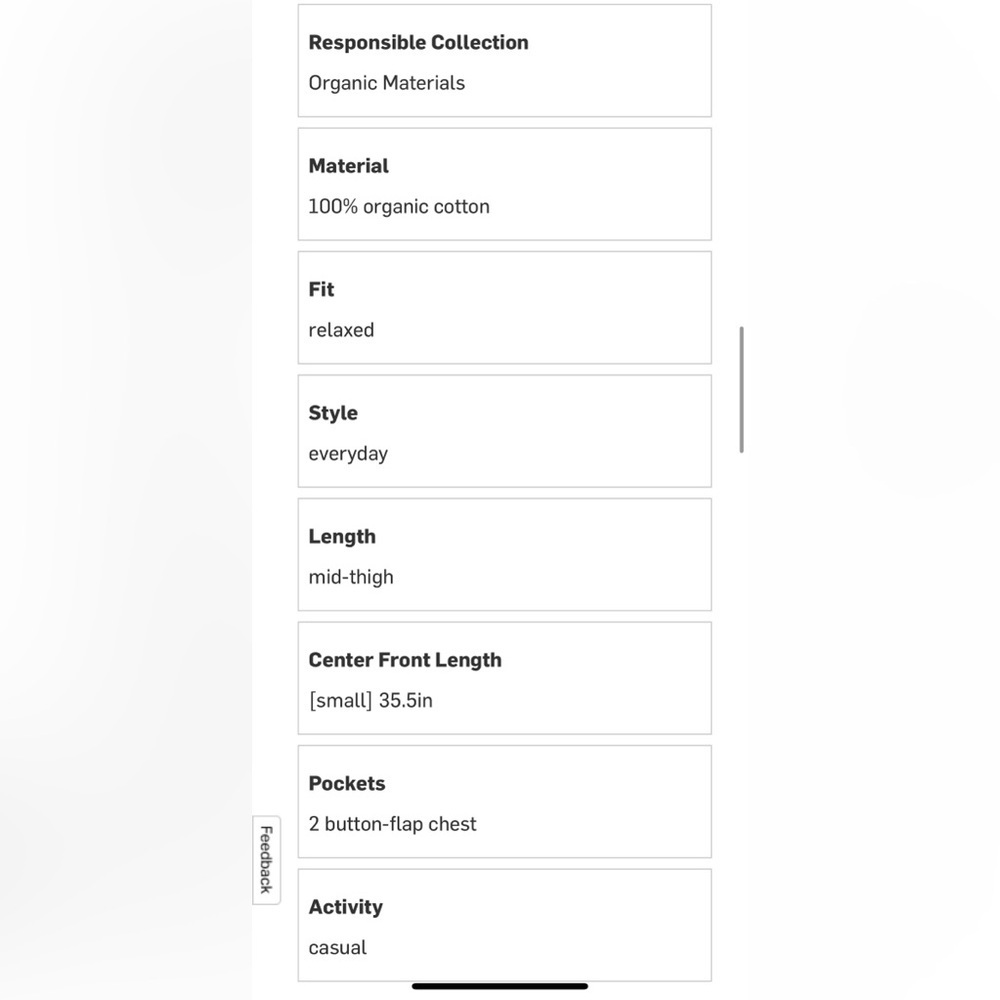Image resolution: width=1000 pixels, height=1000 pixels.
Task: Click the mid-thigh length value
Action: (351, 577)
